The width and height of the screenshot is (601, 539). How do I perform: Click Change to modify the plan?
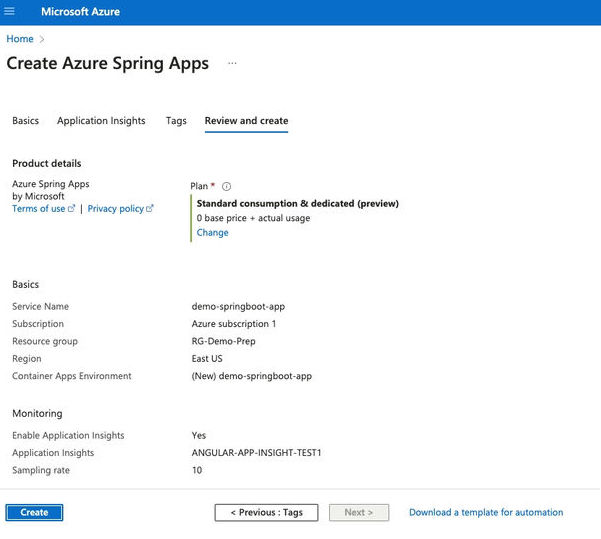pos(212,233)
